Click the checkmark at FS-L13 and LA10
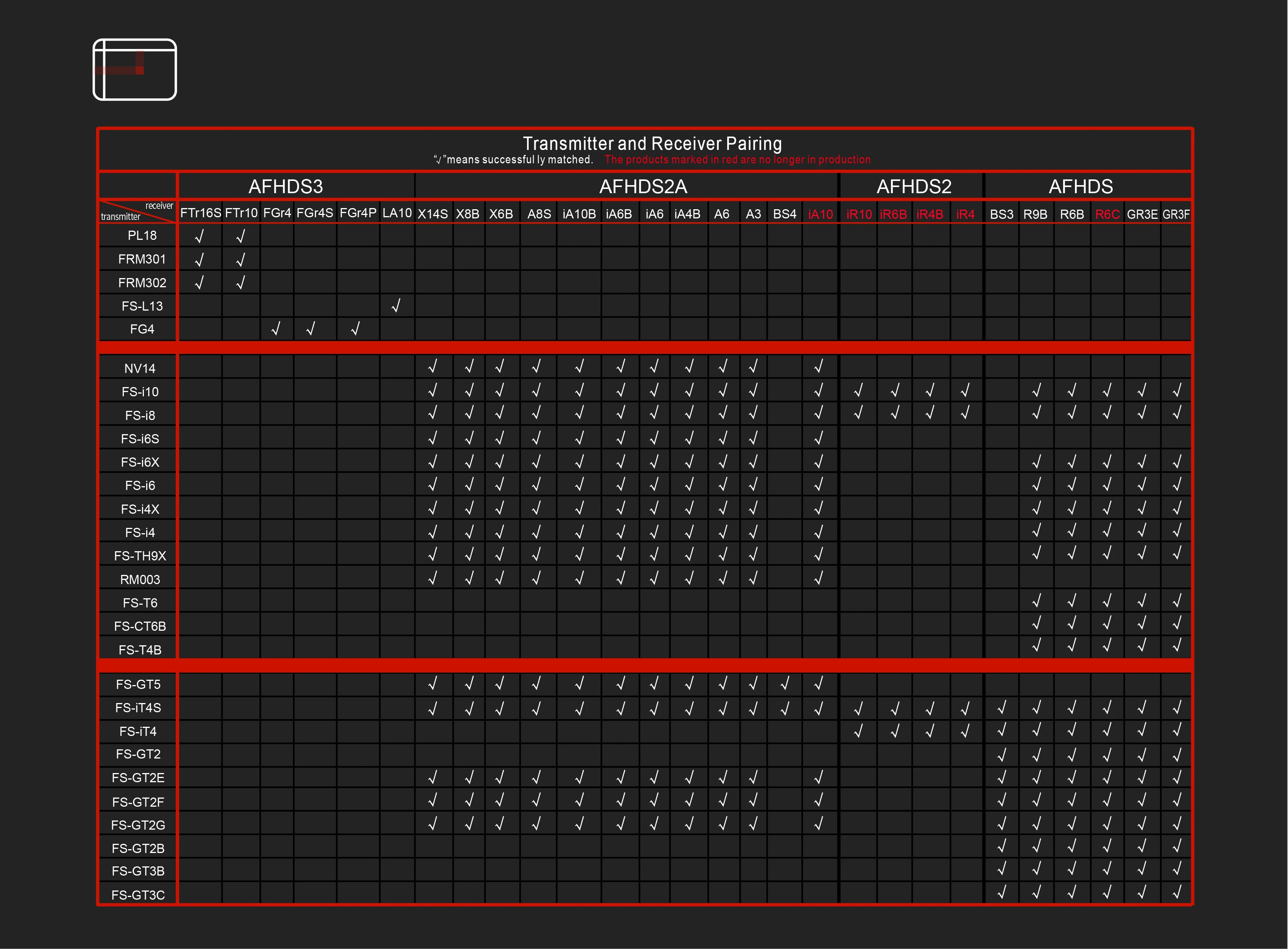The height and width of the screenshot is (949, 1288). (x=396, y=306)
